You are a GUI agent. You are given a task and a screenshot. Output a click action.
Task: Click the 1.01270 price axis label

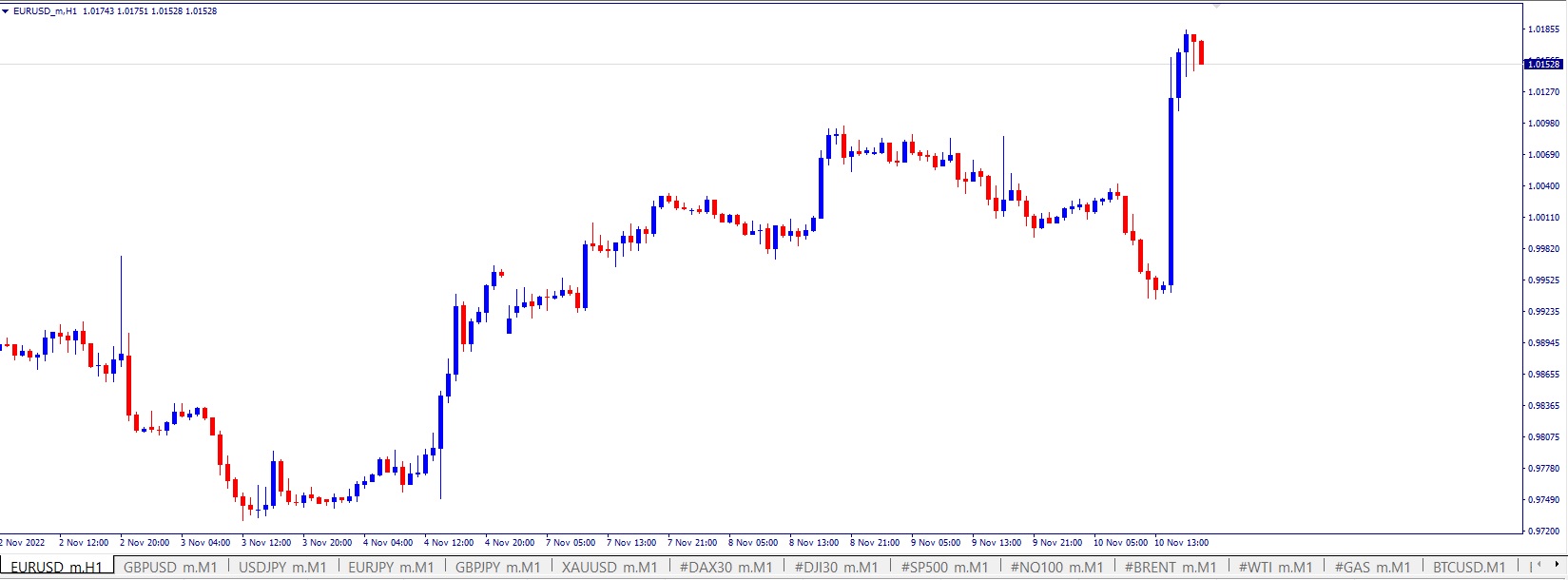point(1543,92)
